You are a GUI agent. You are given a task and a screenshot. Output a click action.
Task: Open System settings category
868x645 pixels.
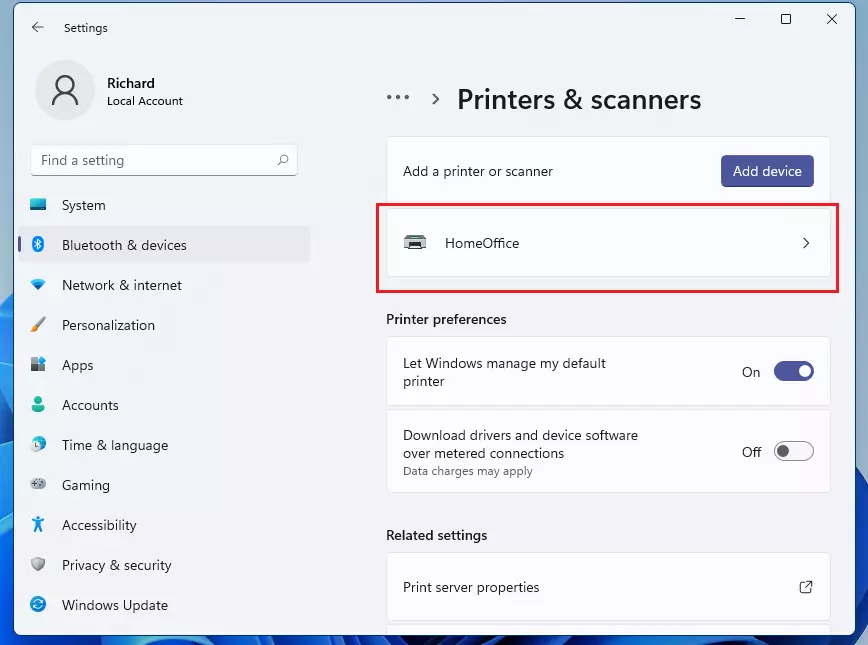pyautogui.click(x=164, y=205)
